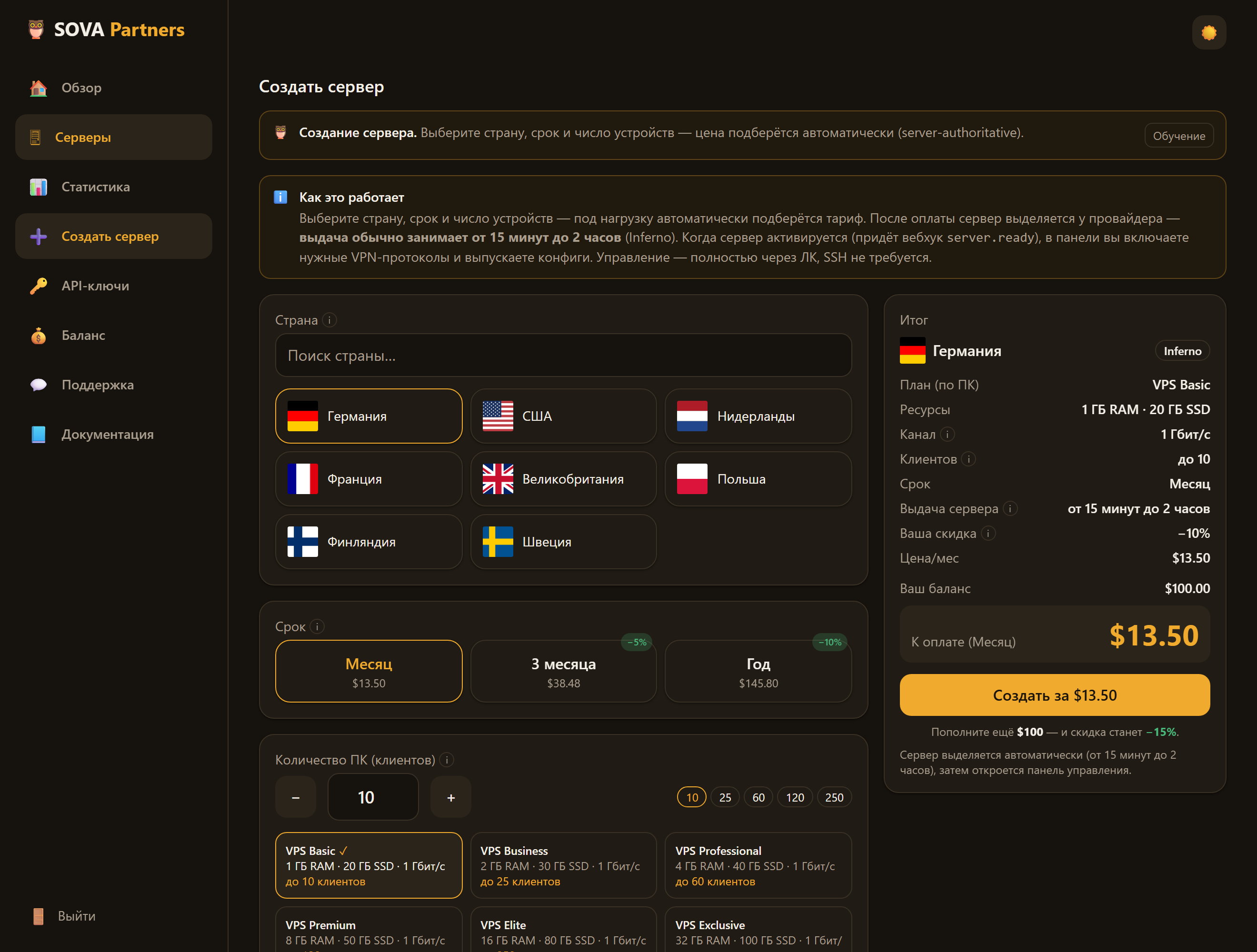1257x952 pixels.
Task: Pick Польша country card
Action: coord(758,479)
